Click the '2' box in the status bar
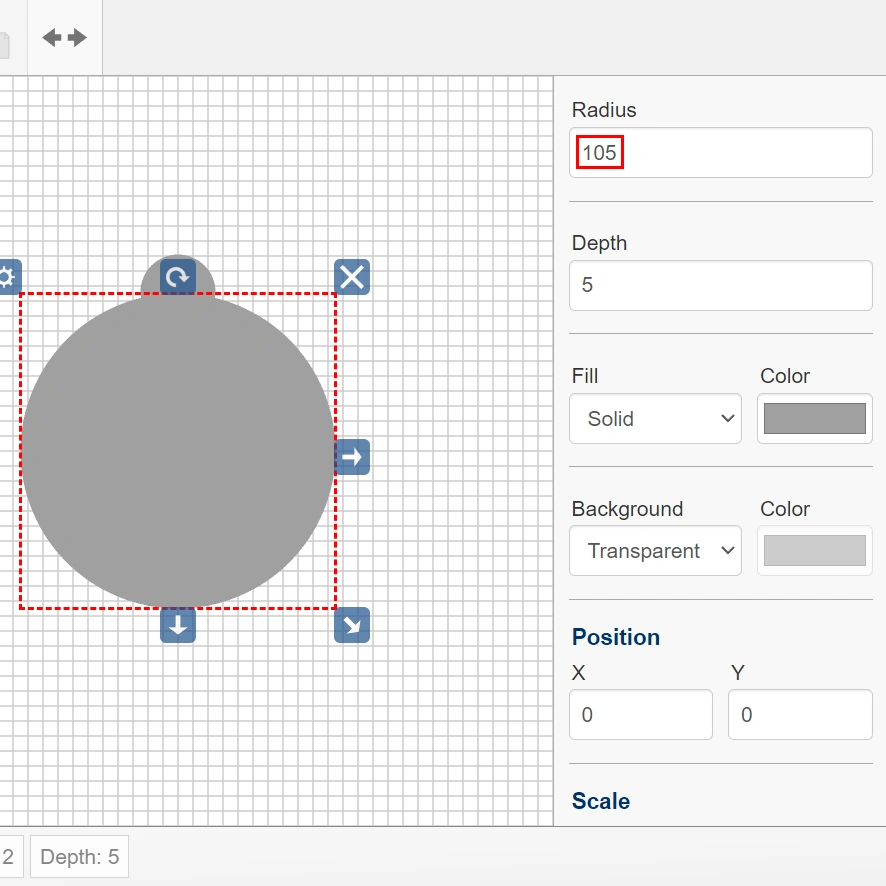The height and width of the screenshot is (886, 886). pos(9,857)
